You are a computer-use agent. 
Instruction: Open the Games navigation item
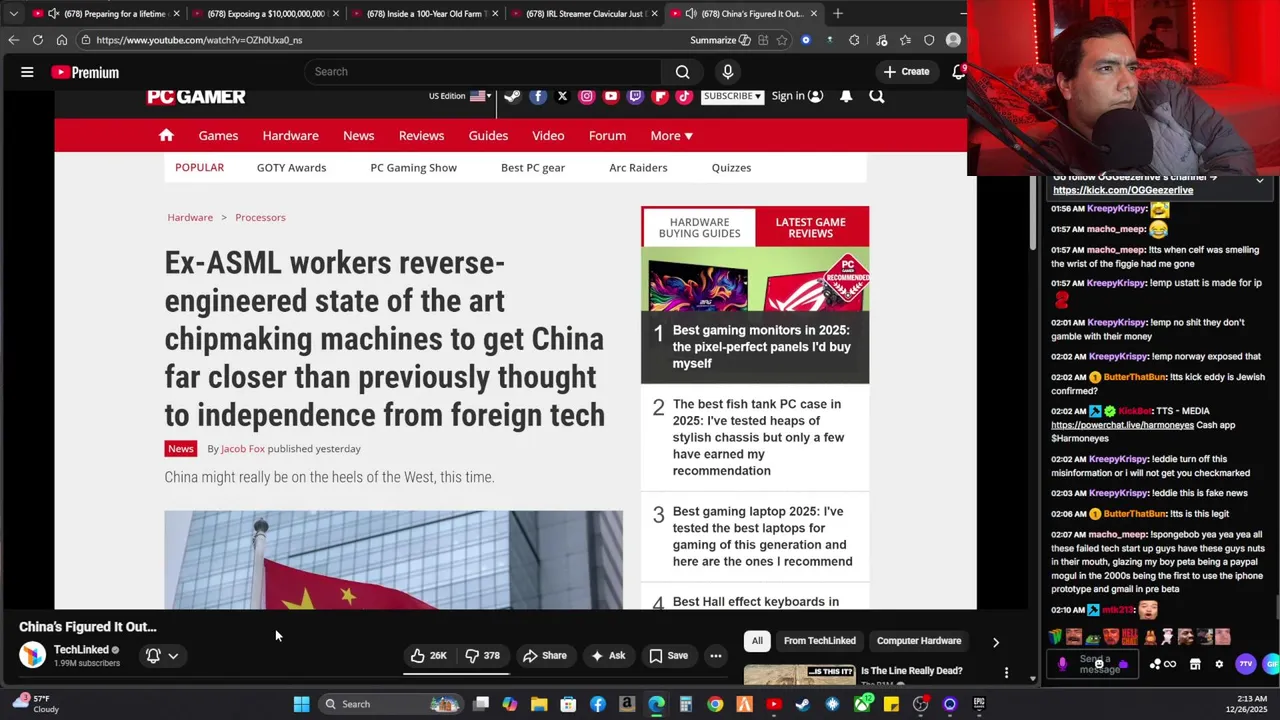(x=218, y=135)
